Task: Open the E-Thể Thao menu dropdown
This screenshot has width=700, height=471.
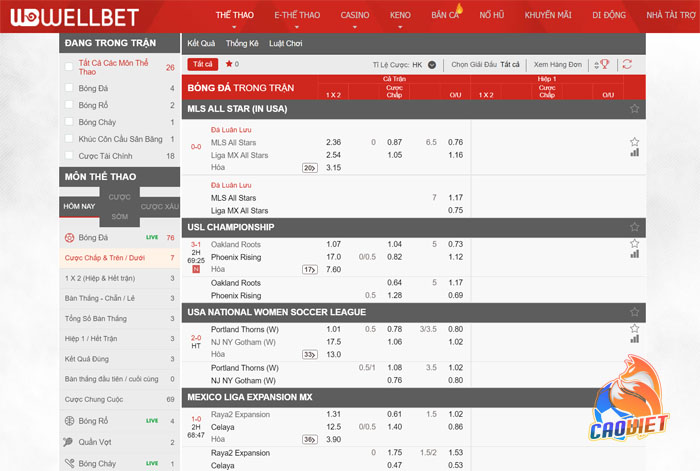Action: point(297,15)
